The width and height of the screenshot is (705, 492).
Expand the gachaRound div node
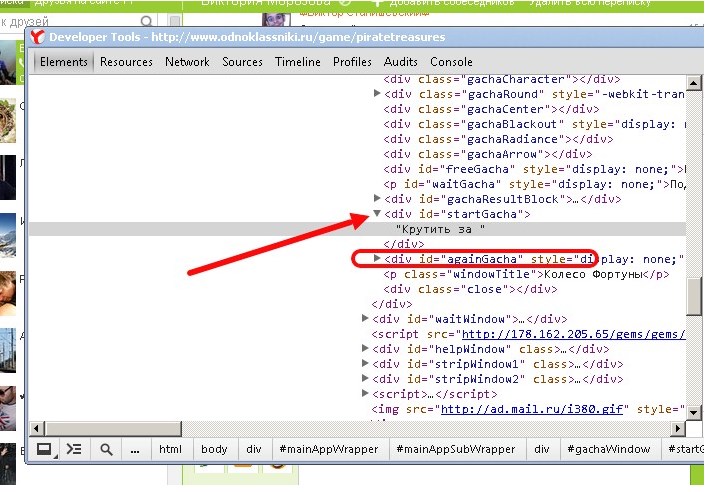[377, 93]
